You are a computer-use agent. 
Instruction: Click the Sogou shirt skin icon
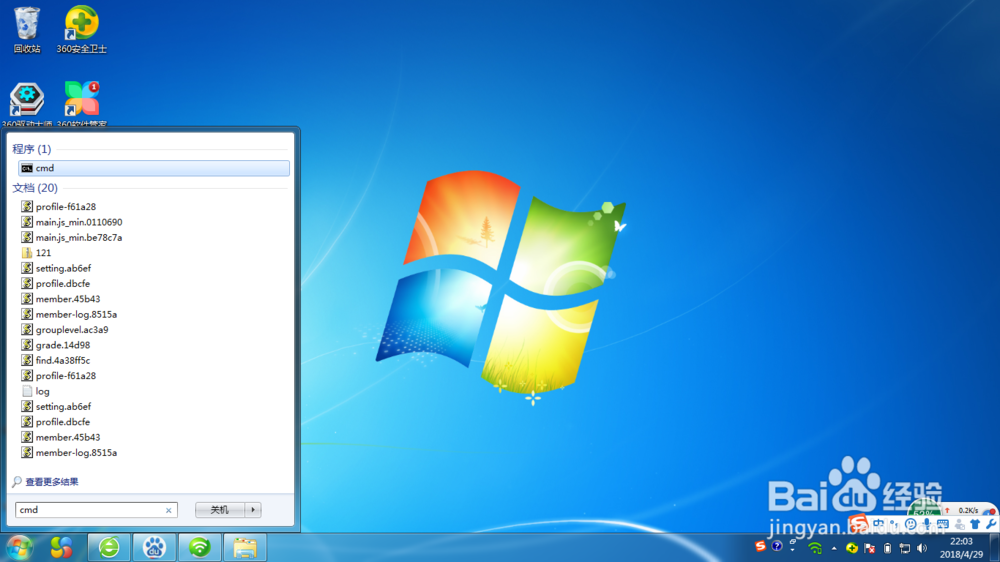pyautogui.click(x=975, y=524)
